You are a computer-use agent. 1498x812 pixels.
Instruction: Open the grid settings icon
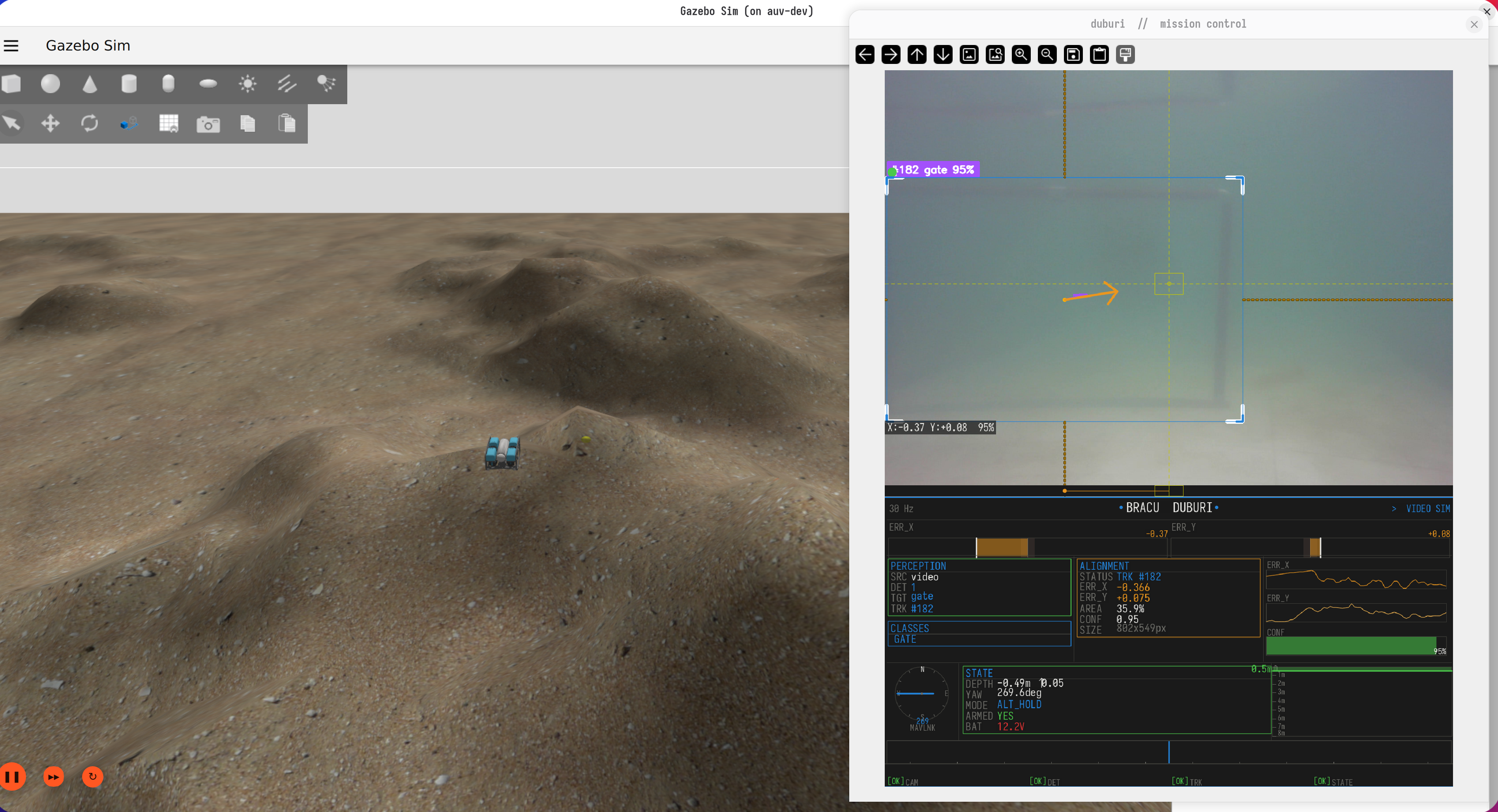pos(169,123)
